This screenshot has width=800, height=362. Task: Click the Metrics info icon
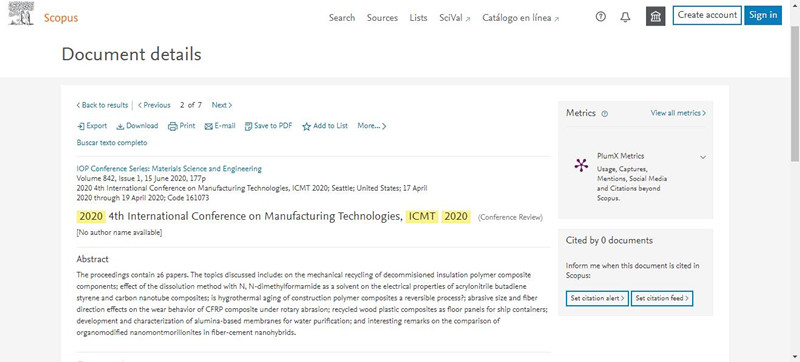click(605, 114)
